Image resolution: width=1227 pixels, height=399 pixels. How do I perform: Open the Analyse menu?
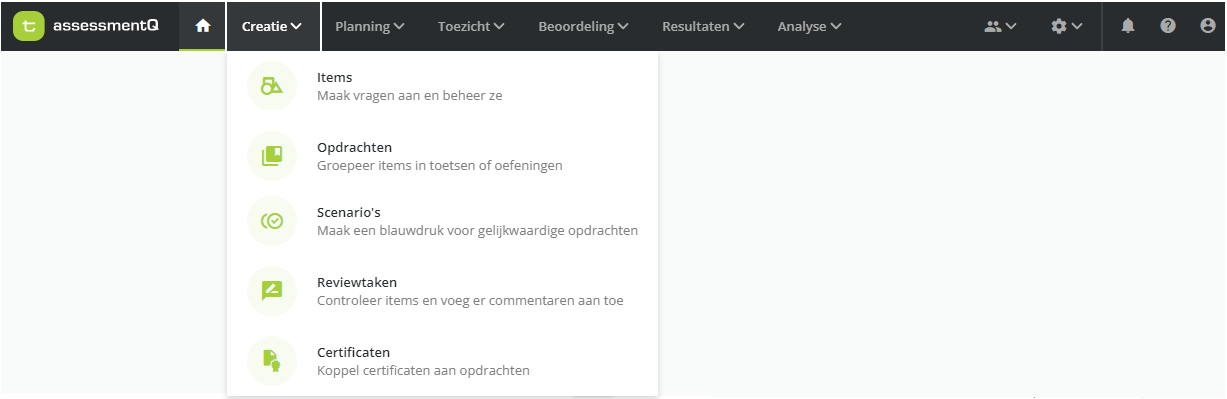tap(809, 27)
